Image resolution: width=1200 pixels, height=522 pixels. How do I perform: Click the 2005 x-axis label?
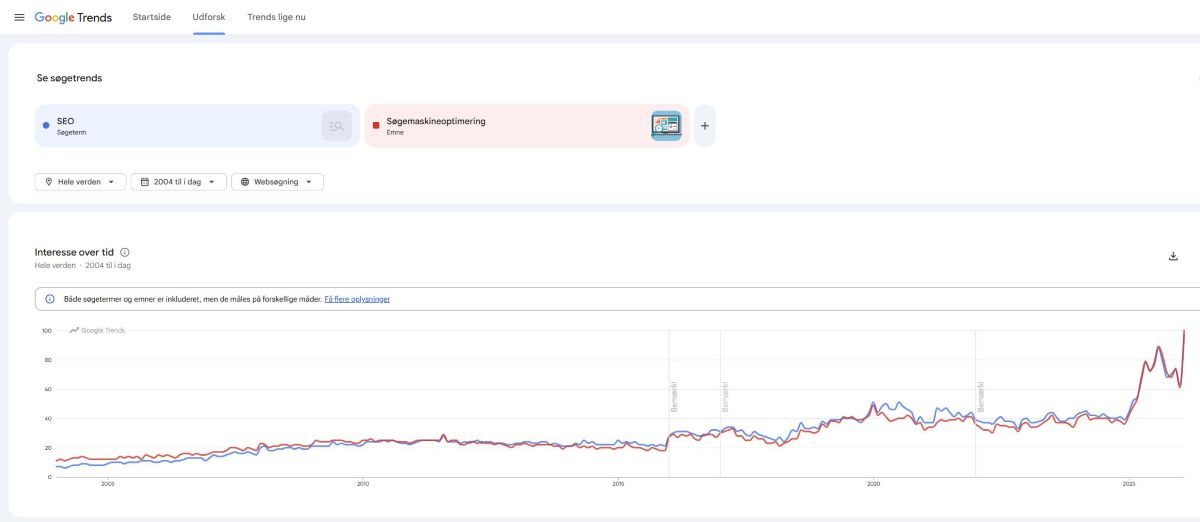[108, 484]
